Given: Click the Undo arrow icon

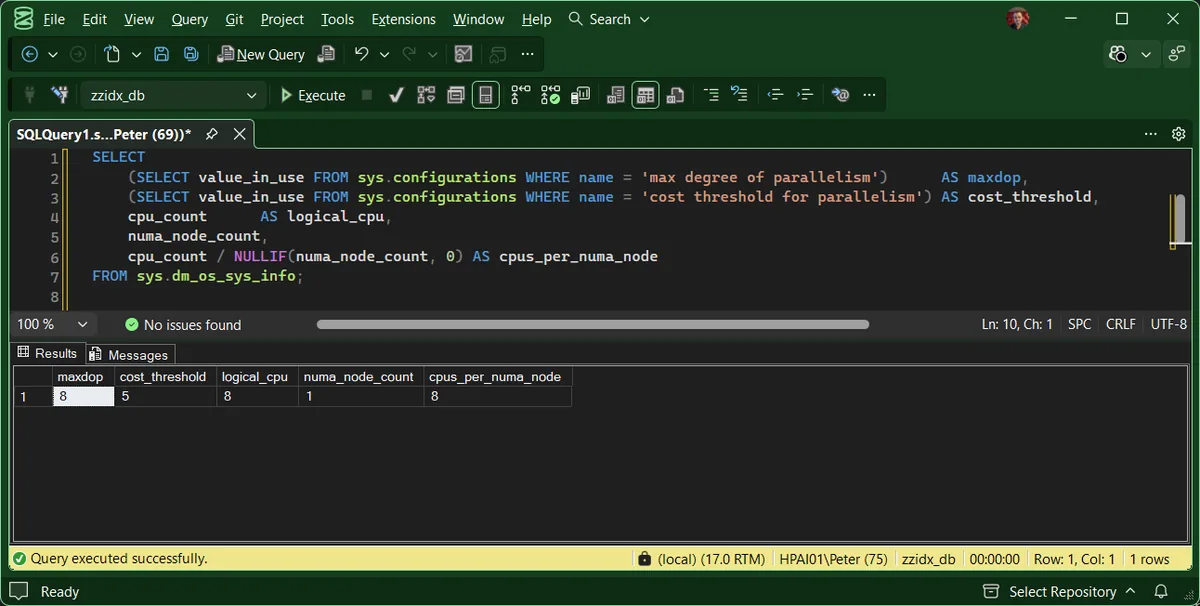Looking at the screenshot, I should pos(361,54).
